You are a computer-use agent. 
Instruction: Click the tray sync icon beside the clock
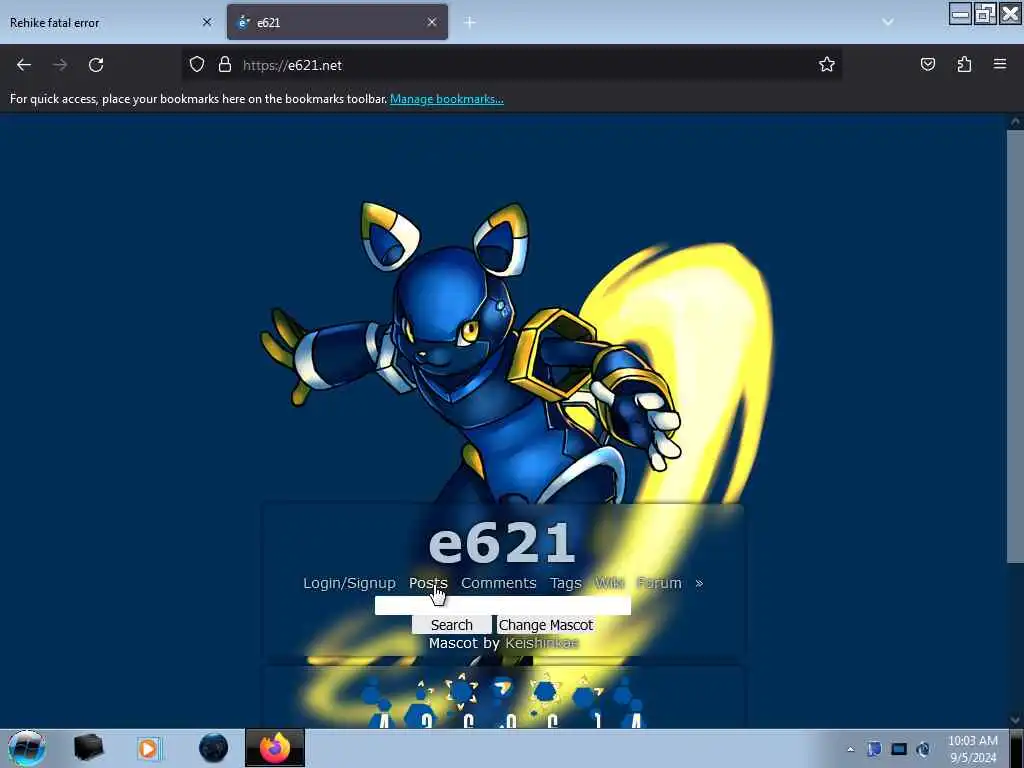coord(923,749)
